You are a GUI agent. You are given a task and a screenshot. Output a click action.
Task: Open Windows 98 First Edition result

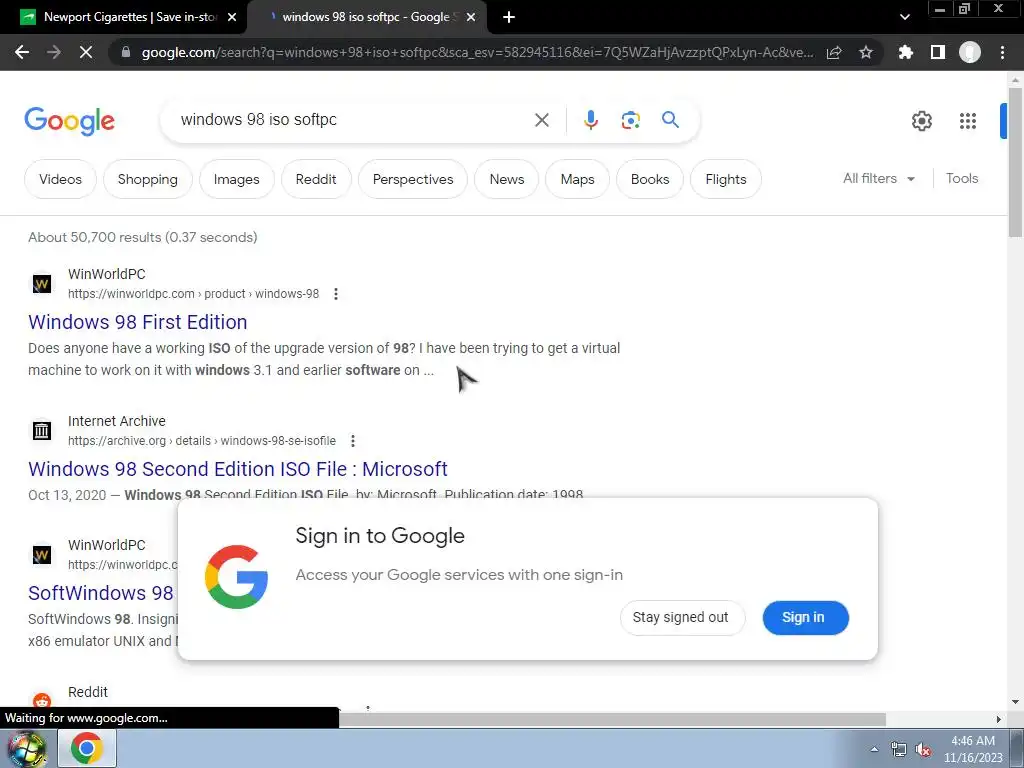(x=138, y=322)
